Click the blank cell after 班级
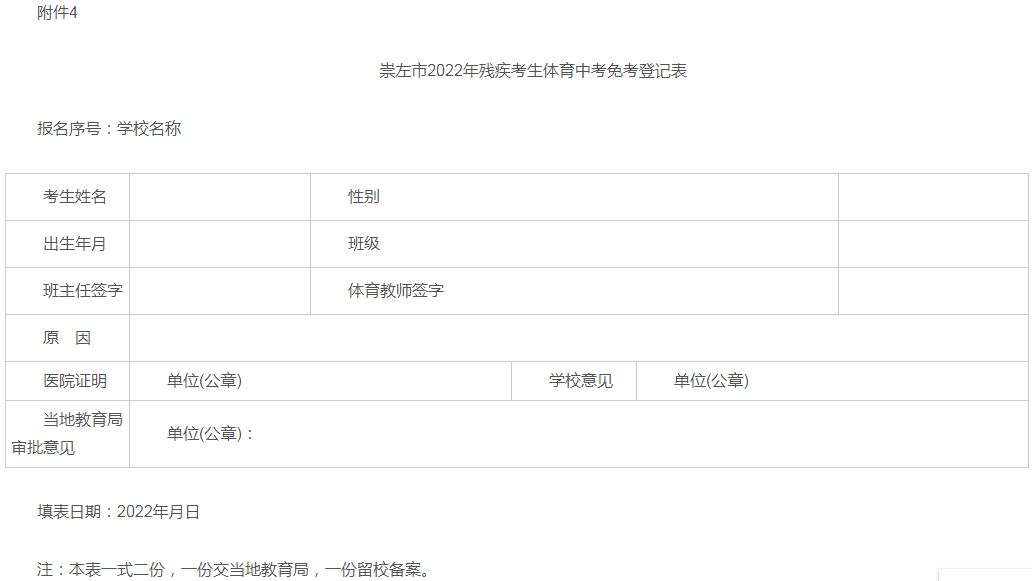Image resolution: width=1032 pixels, height=581 pixels. click(x=933, y=244)
